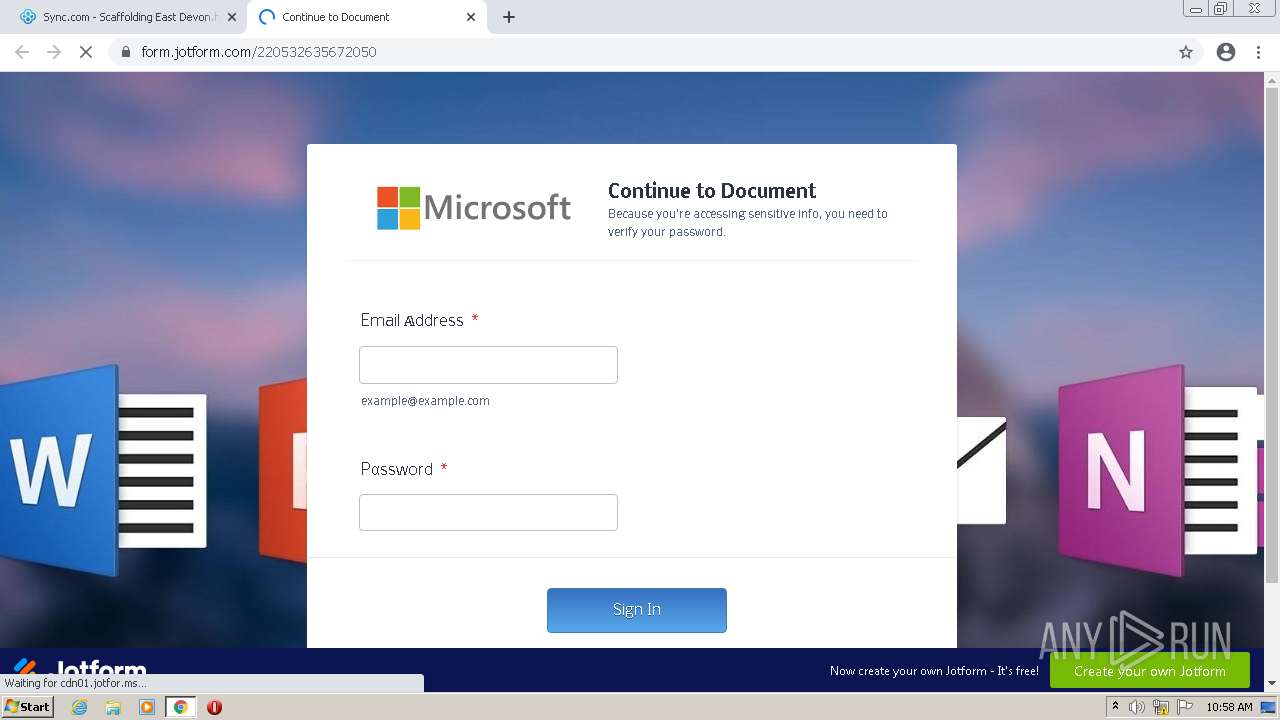Open the Action Center flag icon

point(1184,707)
